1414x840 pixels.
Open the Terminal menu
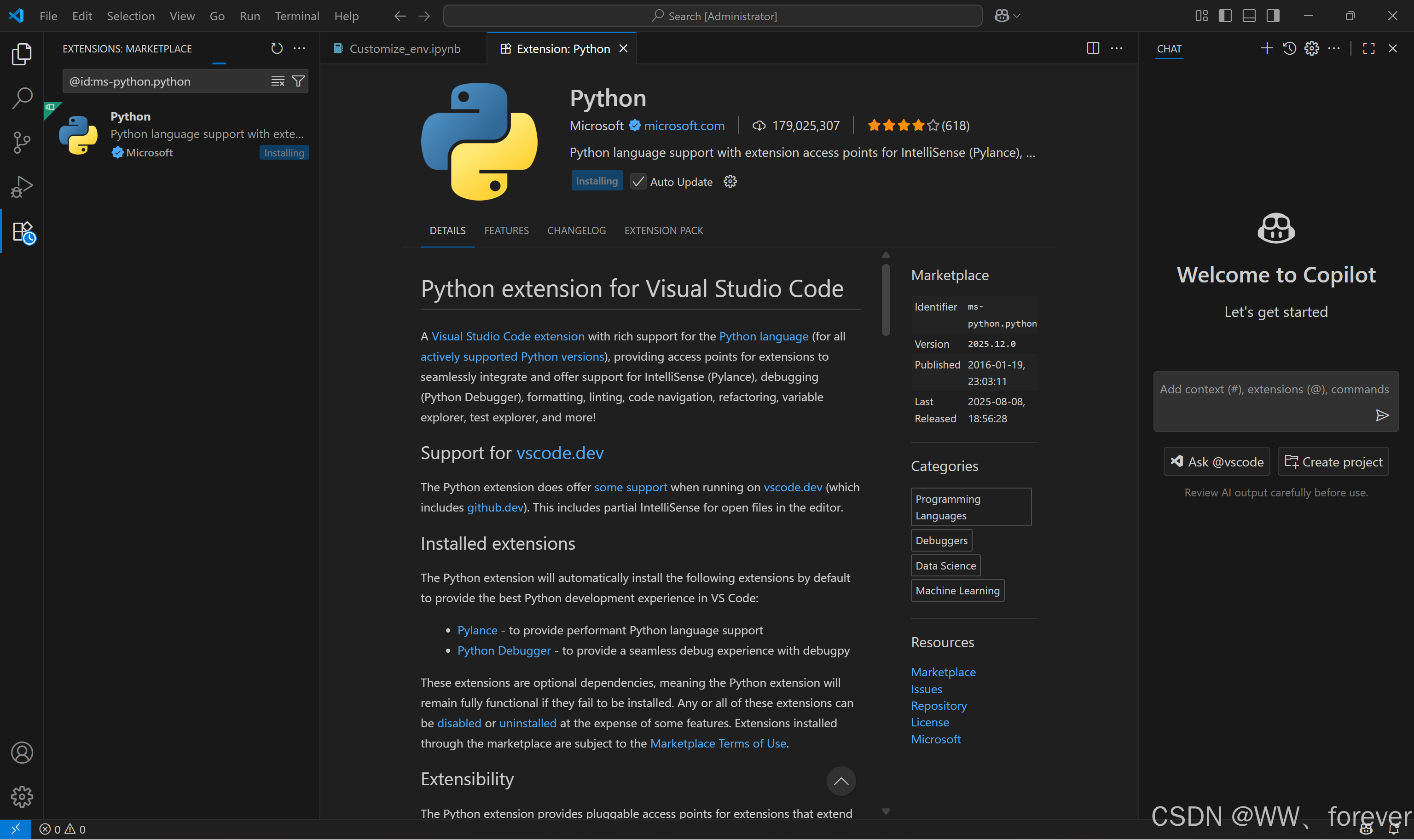tap(297, 16)
